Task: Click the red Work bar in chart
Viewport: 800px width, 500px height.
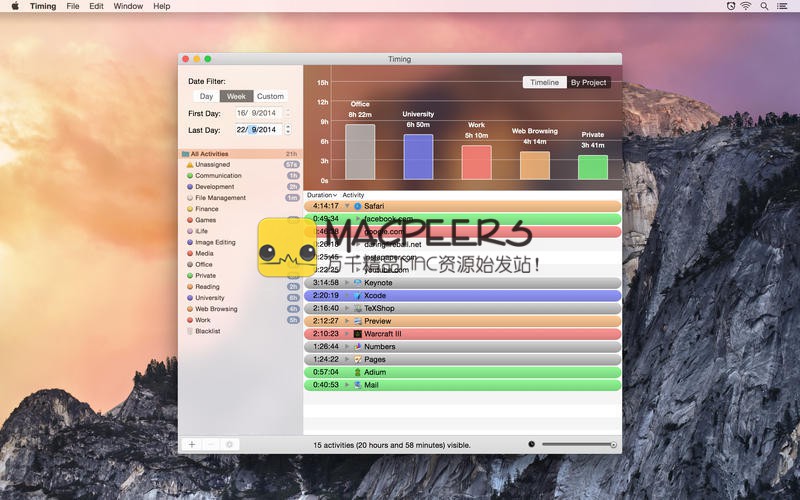Action: click(x=477, y=162)
